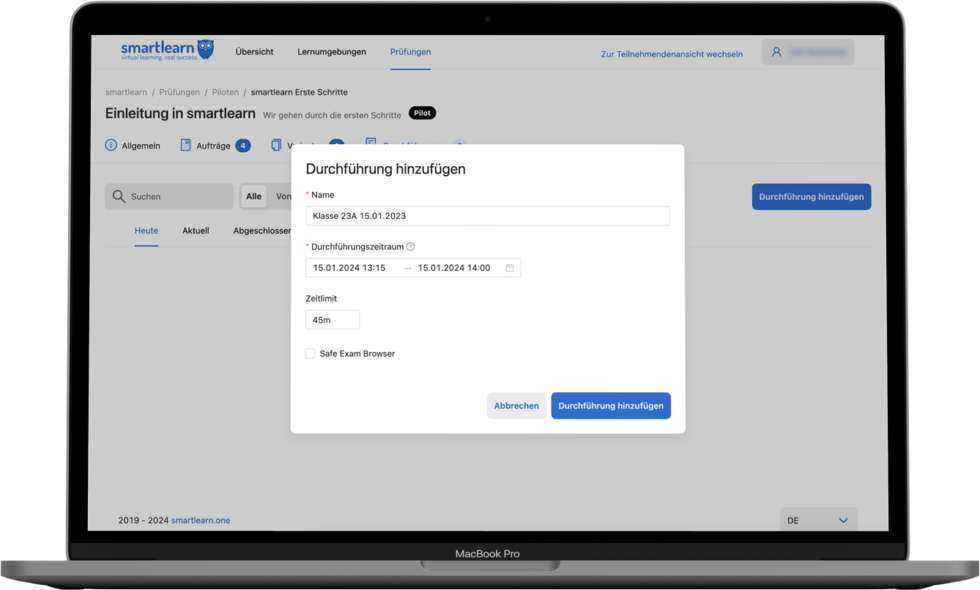980x590 pixels.
Task: Click the search magnifier icon
Action: [117, 196]
